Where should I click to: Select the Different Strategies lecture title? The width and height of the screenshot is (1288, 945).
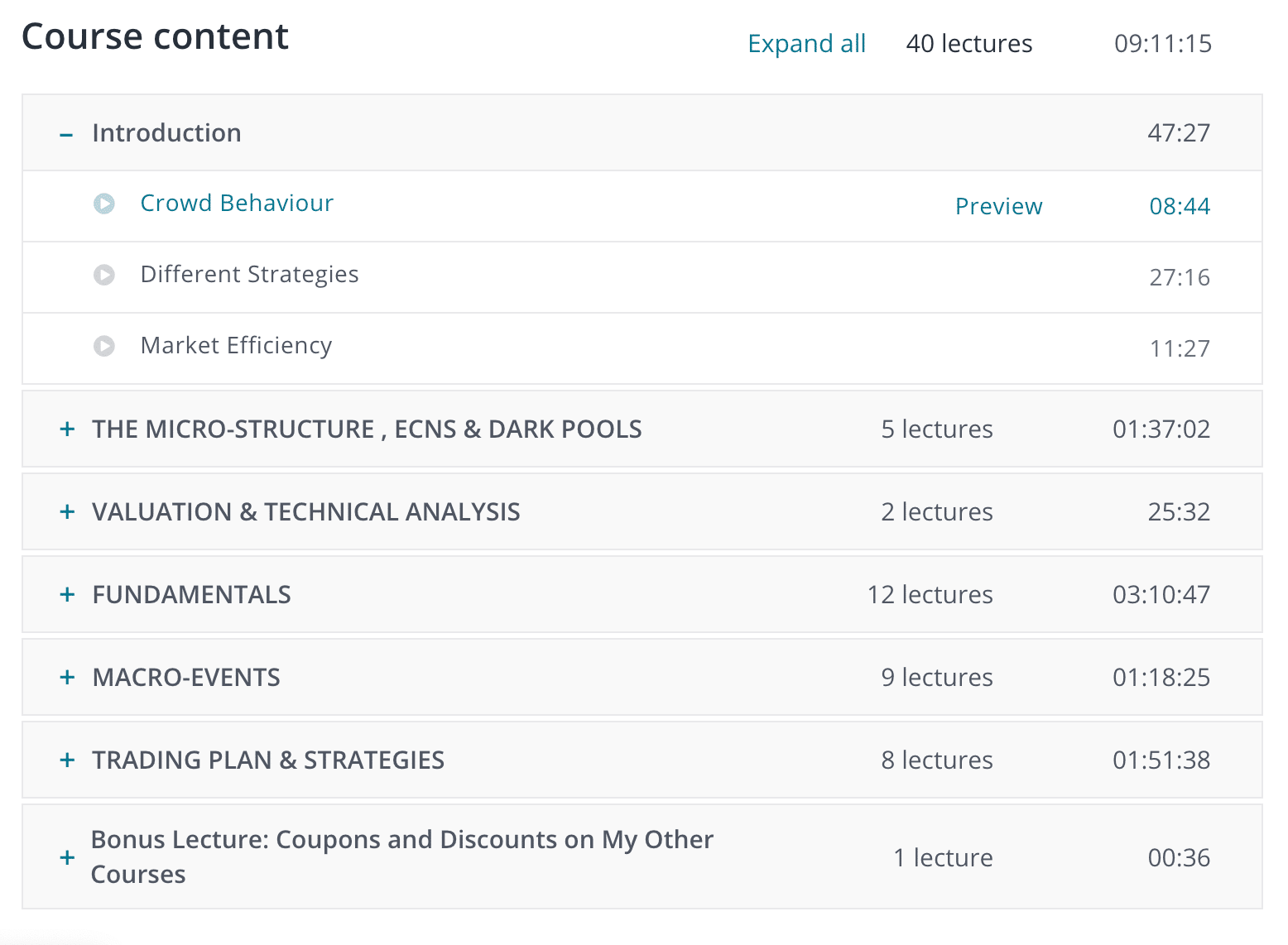249,275
